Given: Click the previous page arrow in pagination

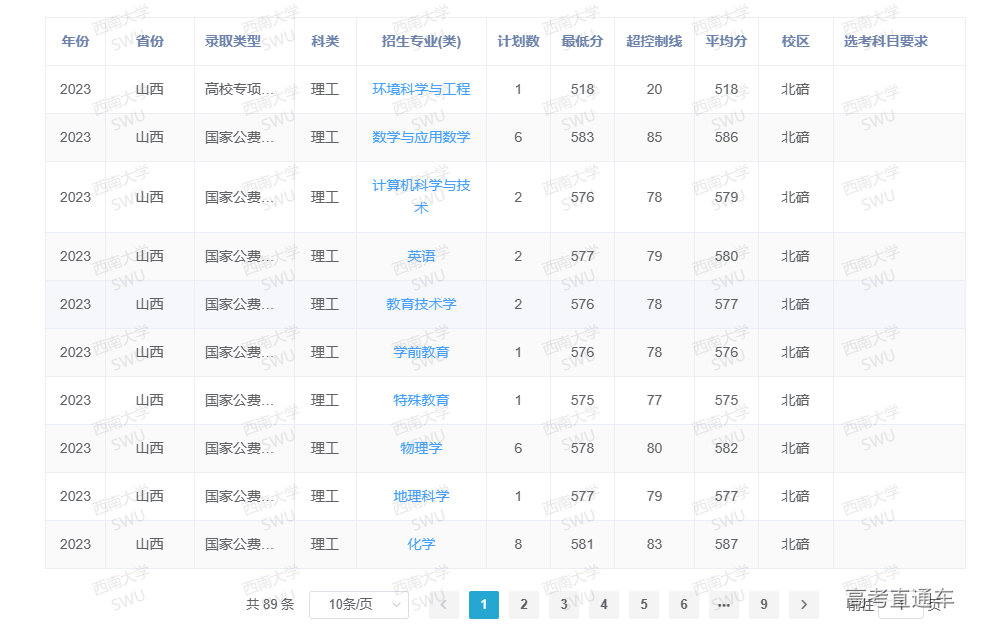Looking at the screenshot, I should point(443,604).
